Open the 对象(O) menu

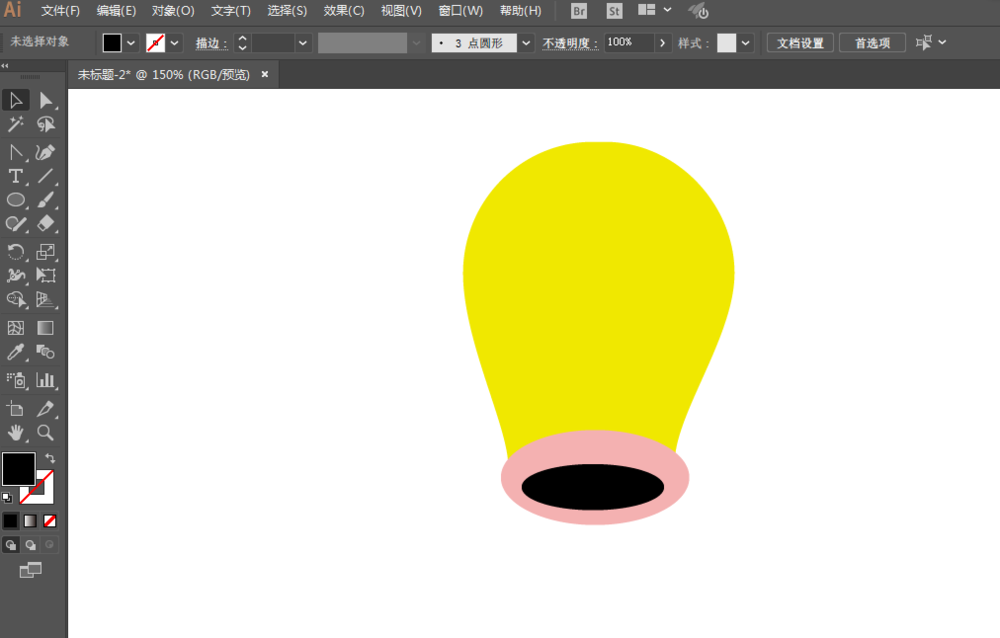point(173,11)
